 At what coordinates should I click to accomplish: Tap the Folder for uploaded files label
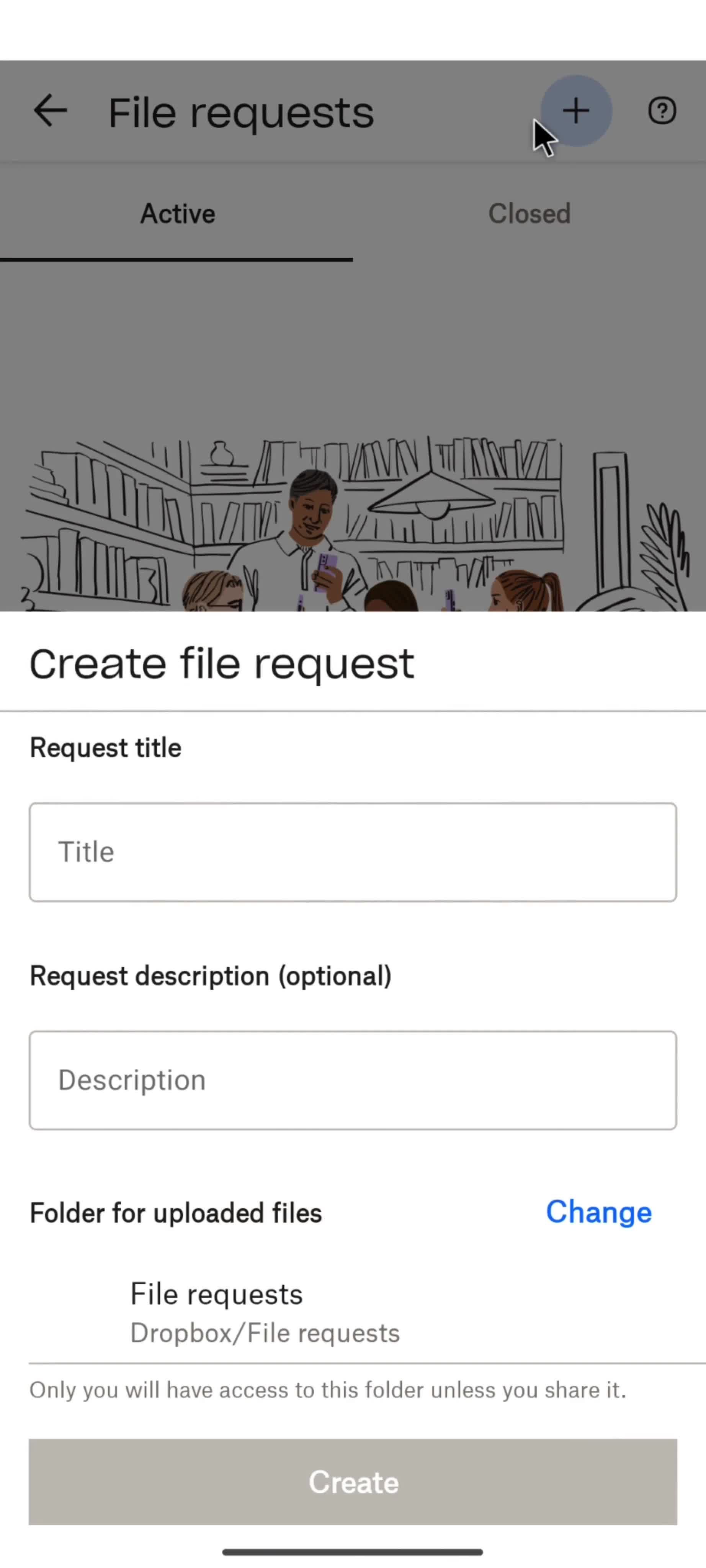175,1212
